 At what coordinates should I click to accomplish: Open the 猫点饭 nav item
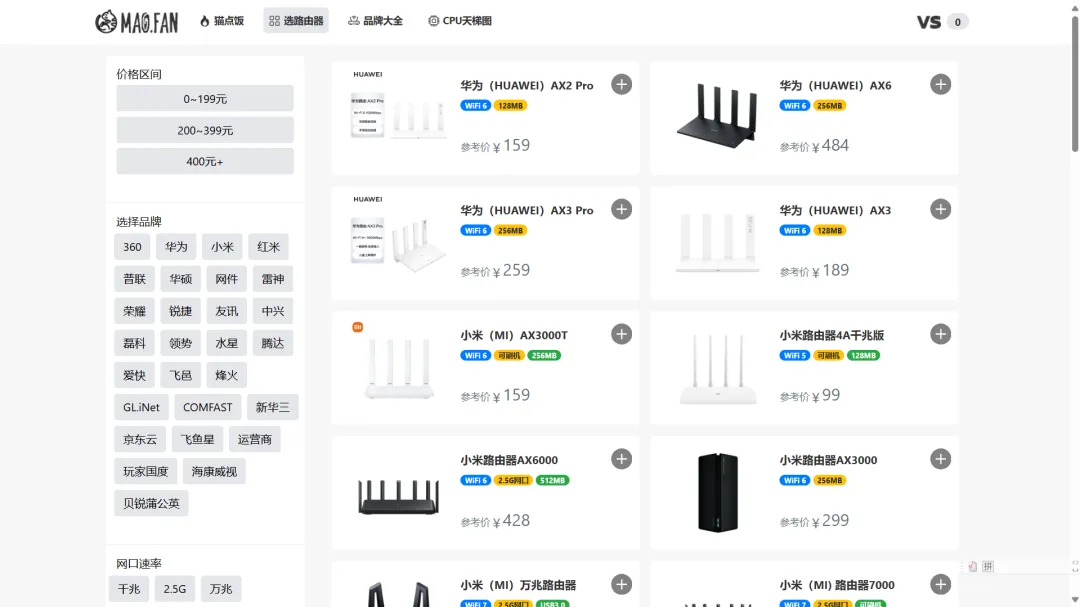pyautogui.click(x=222, y=21)
